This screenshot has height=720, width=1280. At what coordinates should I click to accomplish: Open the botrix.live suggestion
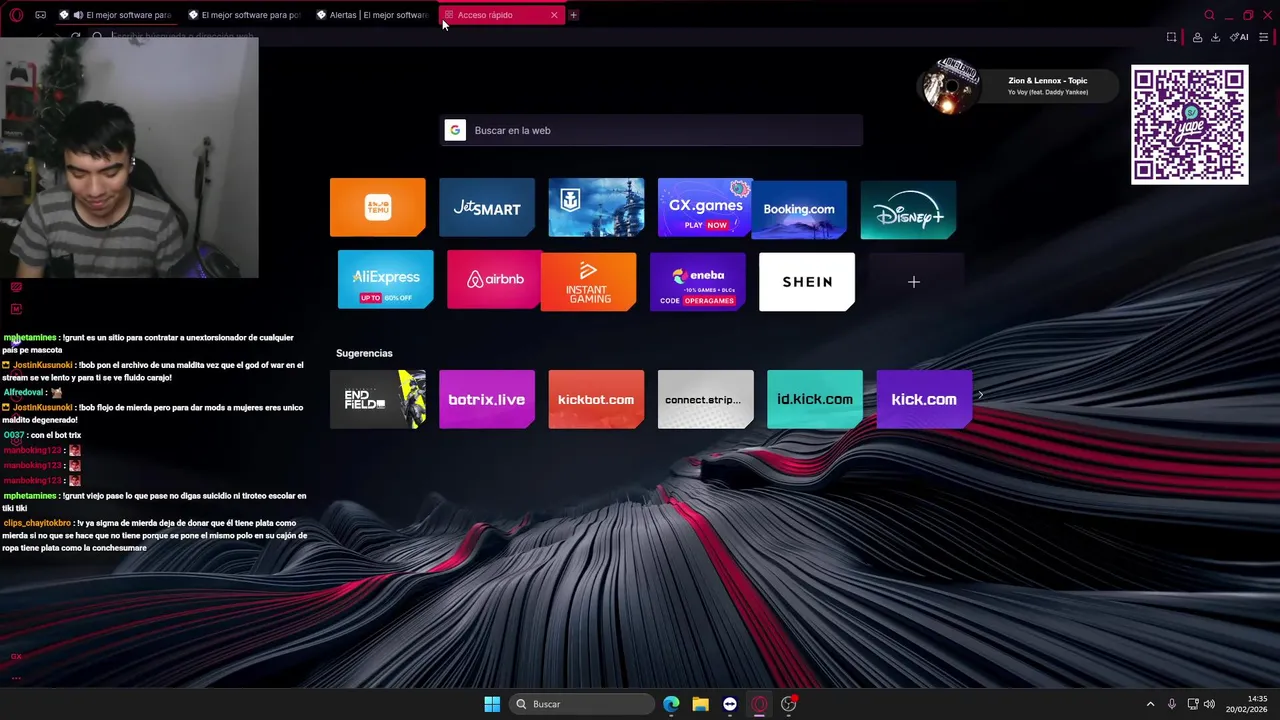487,399
